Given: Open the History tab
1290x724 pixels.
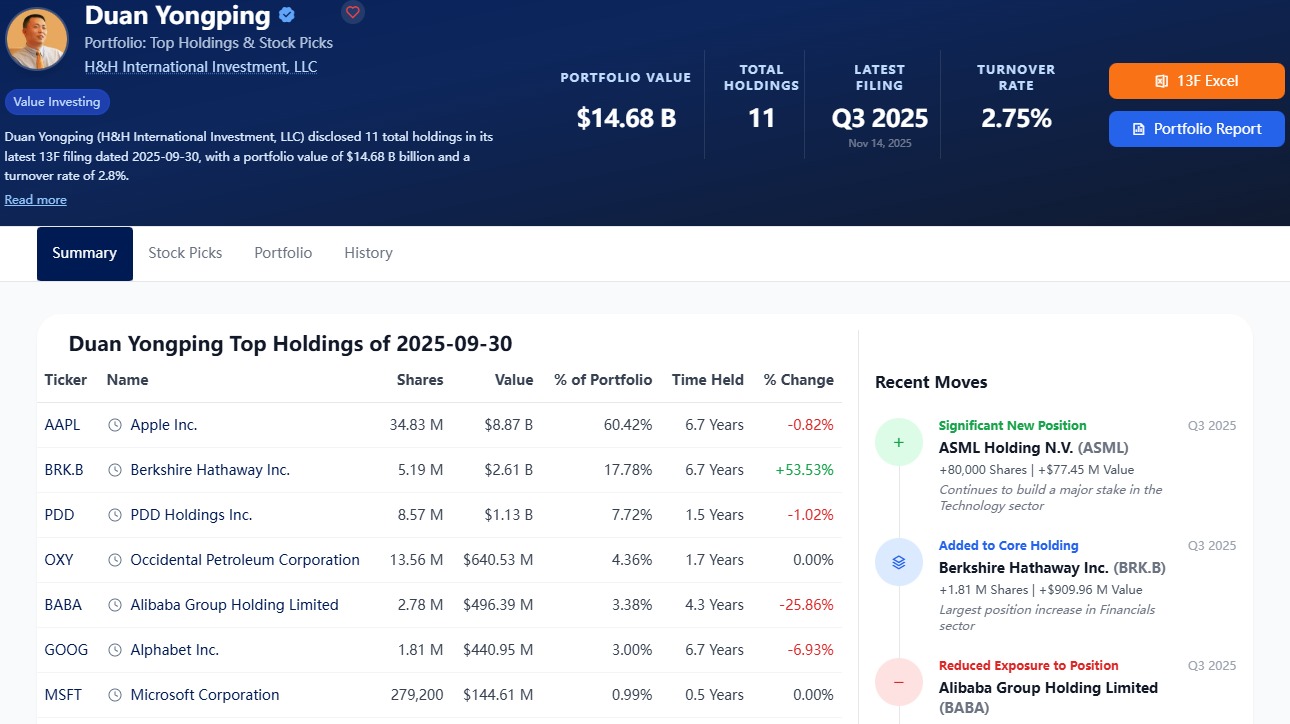Looking at the screenshot, I should click(368, 253).
